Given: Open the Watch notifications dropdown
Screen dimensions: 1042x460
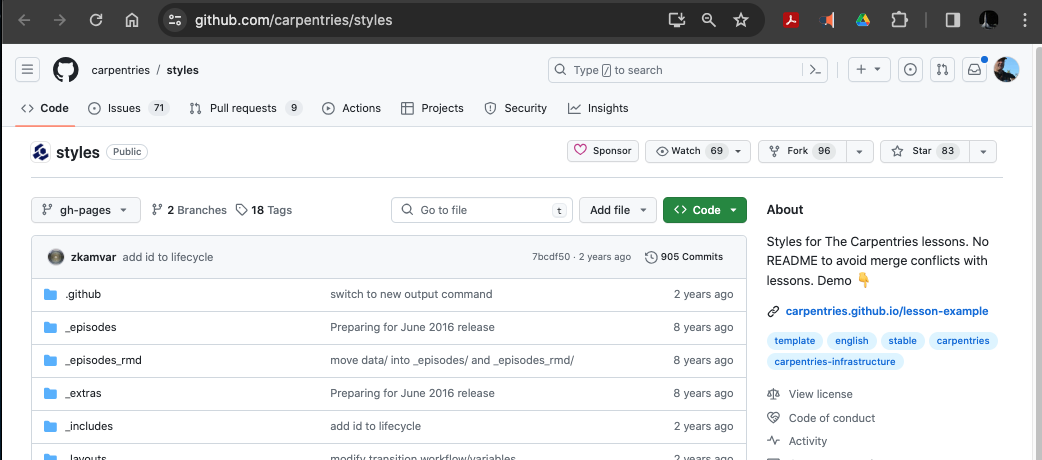Looking at the screenshot, I should (697, 151).
